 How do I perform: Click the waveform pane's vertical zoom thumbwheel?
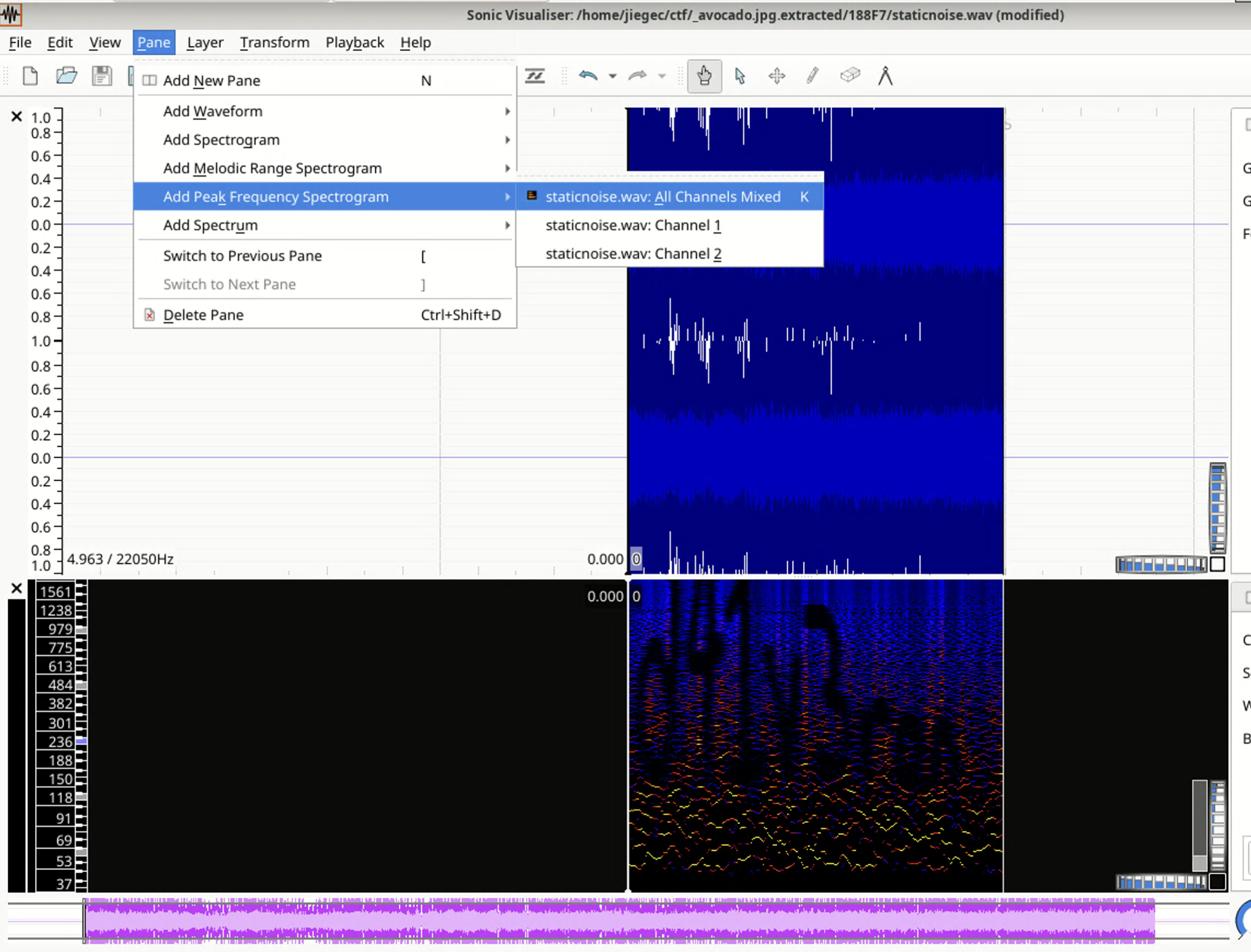click(1218, 508)
